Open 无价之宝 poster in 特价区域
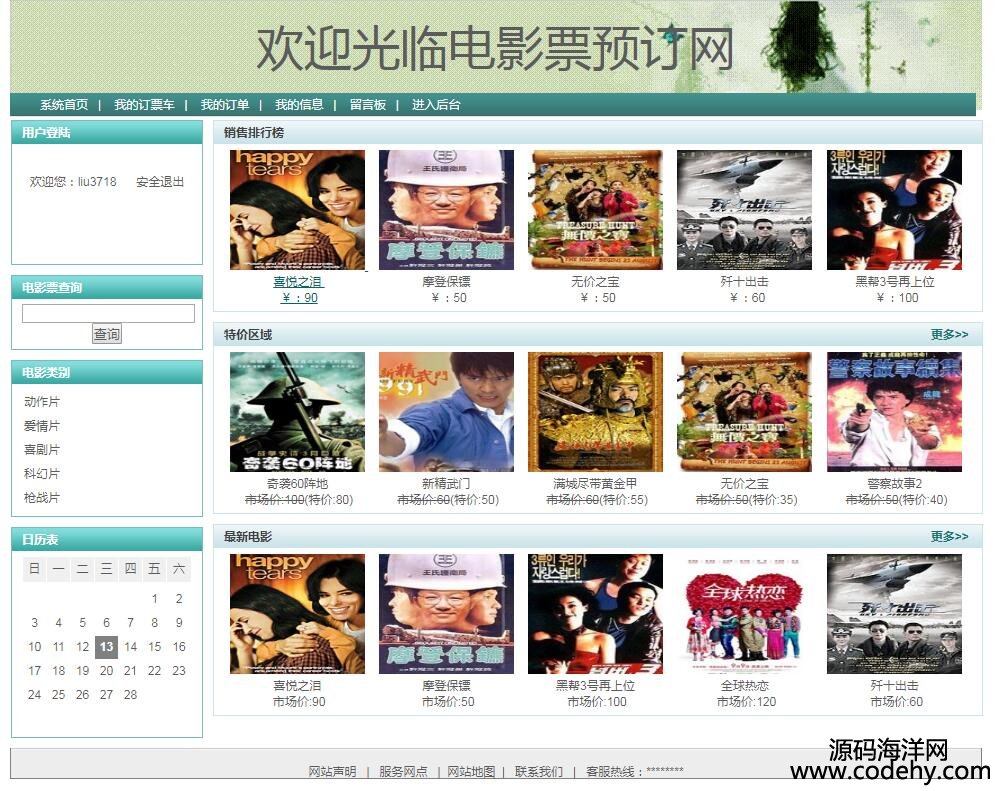 pyautogui.click(x=744, y=412)
